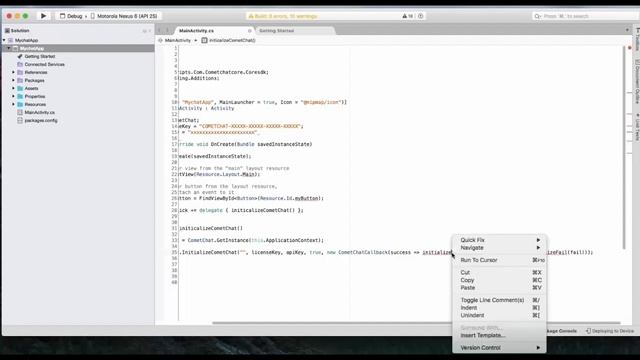Navigate back with the editor arrow
This screenshot has width=640, height=360.
pos(160,31)
